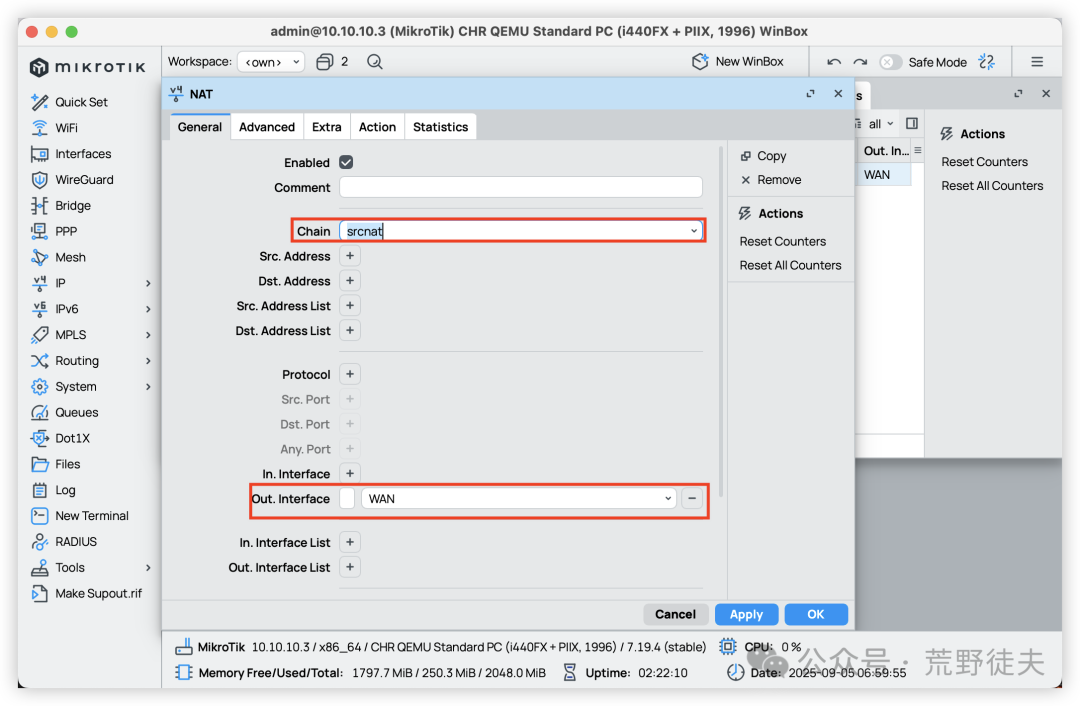The image size is (1080, 706).
Task: Open the Files section
Action: click(56, 464)
